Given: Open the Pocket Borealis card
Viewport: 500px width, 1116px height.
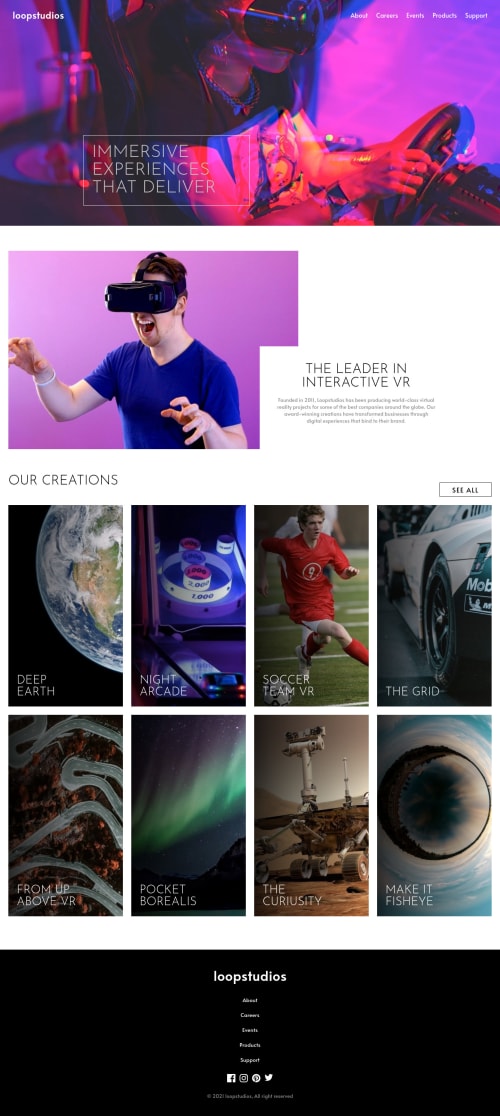Looking at the screenshot, I should (188, 816).
